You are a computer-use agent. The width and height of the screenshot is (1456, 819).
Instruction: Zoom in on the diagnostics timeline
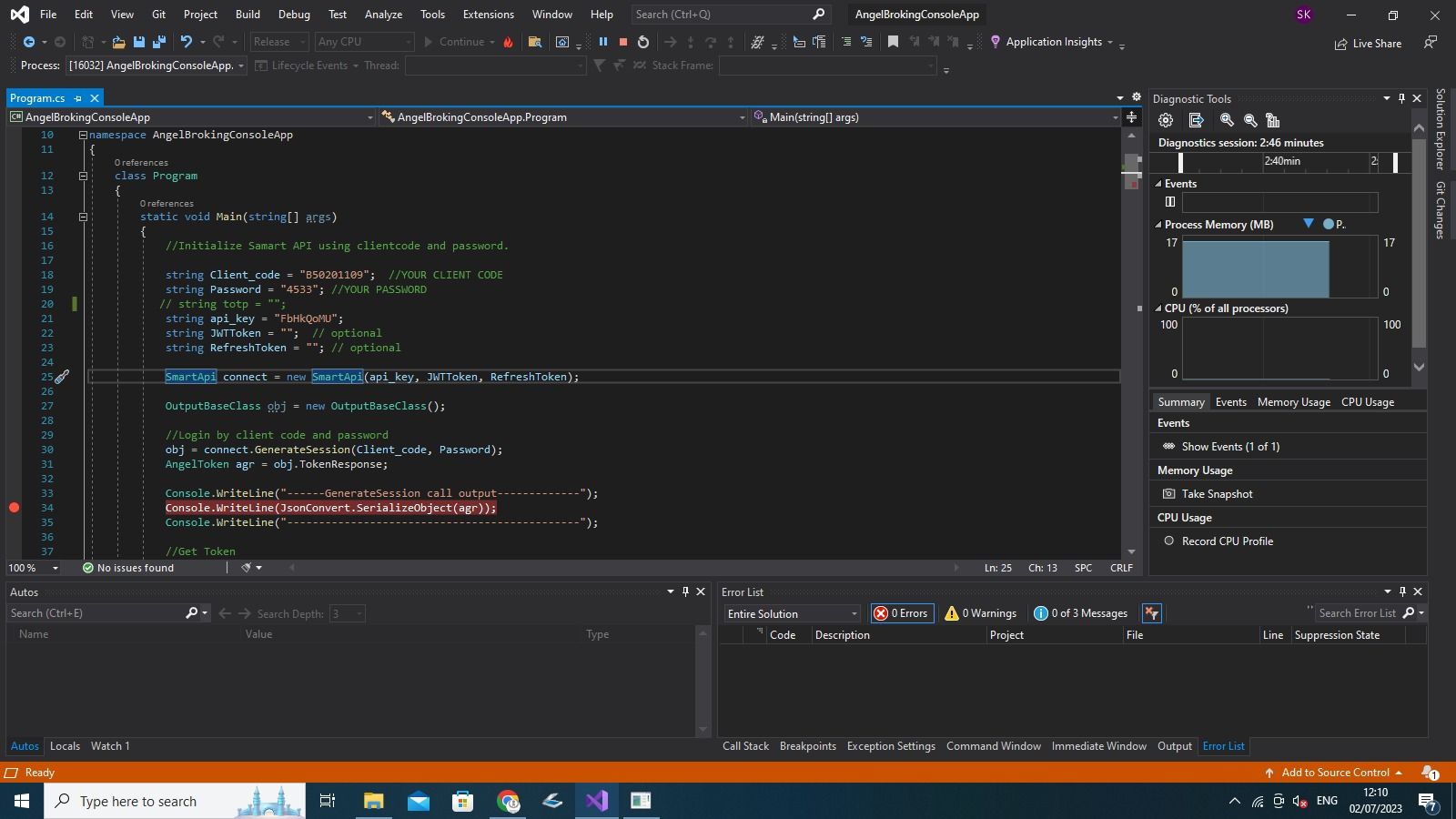point(1227,120)
